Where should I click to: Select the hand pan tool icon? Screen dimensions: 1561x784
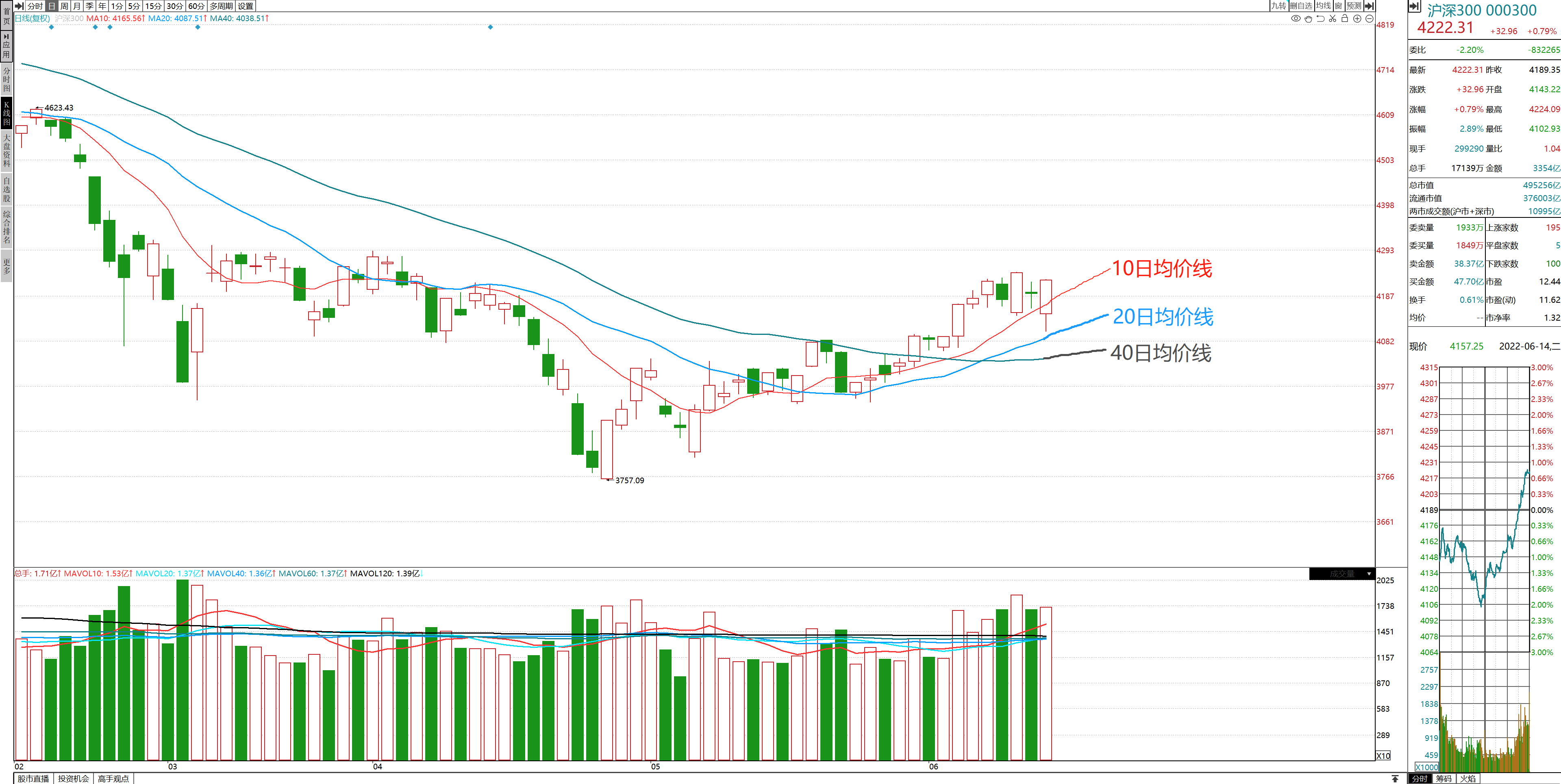pos(1308,19)
